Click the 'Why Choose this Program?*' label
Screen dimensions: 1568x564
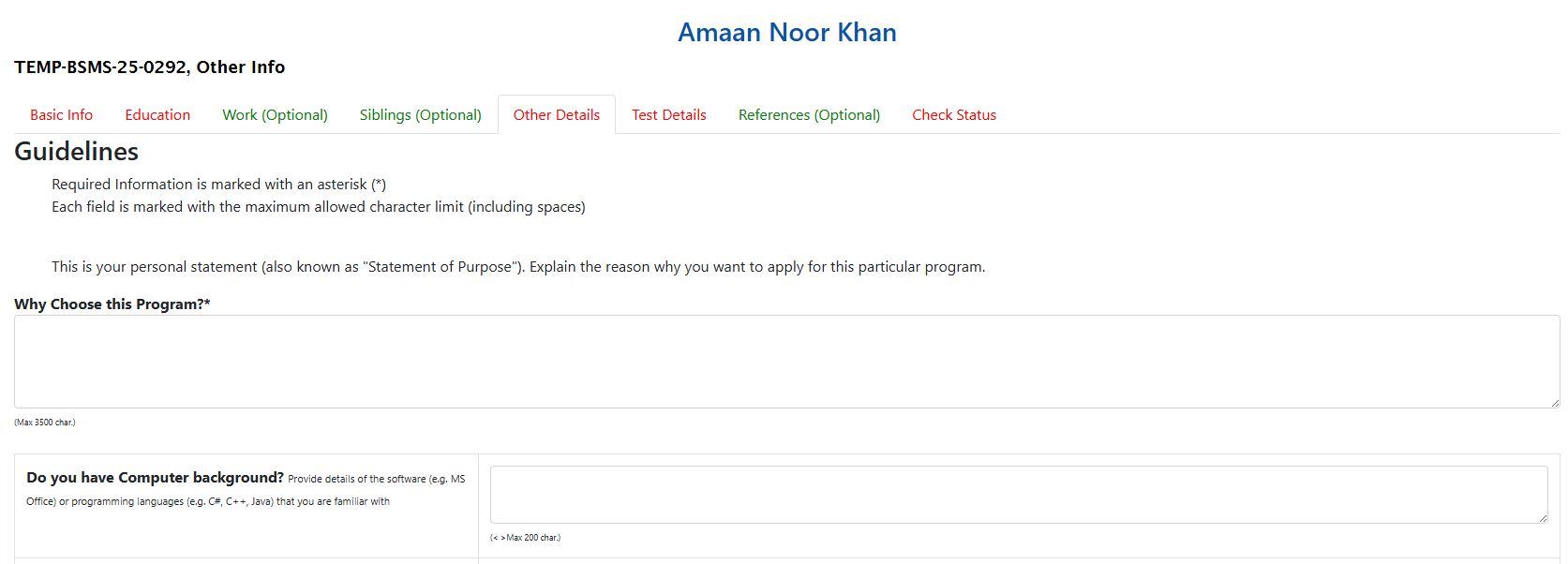[x=112, y=304]
